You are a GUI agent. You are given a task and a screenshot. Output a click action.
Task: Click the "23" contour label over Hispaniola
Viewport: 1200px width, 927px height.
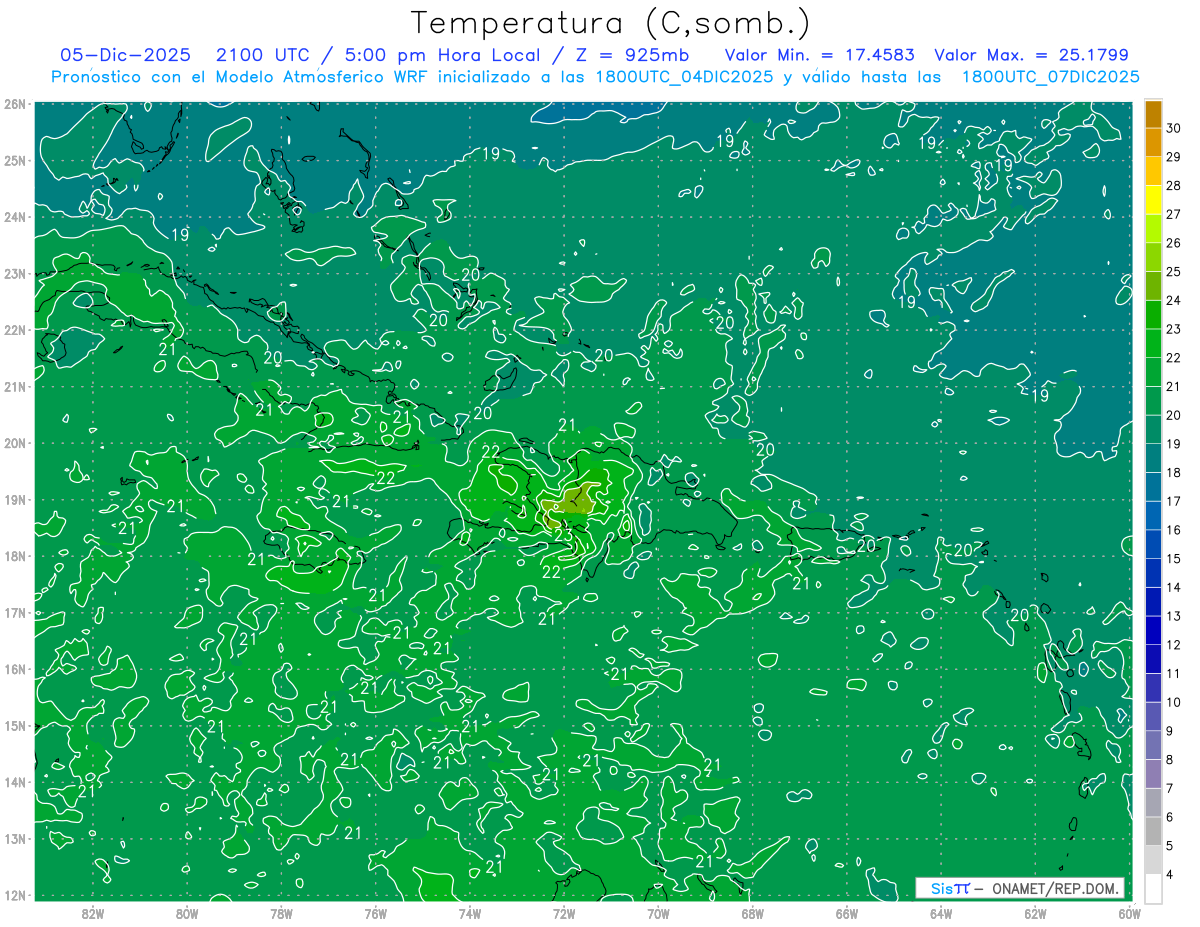click(563, 537)
